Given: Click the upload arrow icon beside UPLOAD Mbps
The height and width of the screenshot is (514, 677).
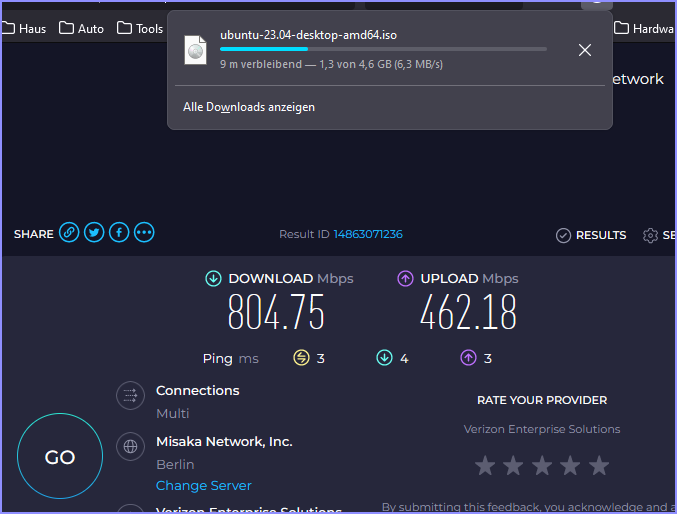Looking at the screenshot, I should pos(405,279).
